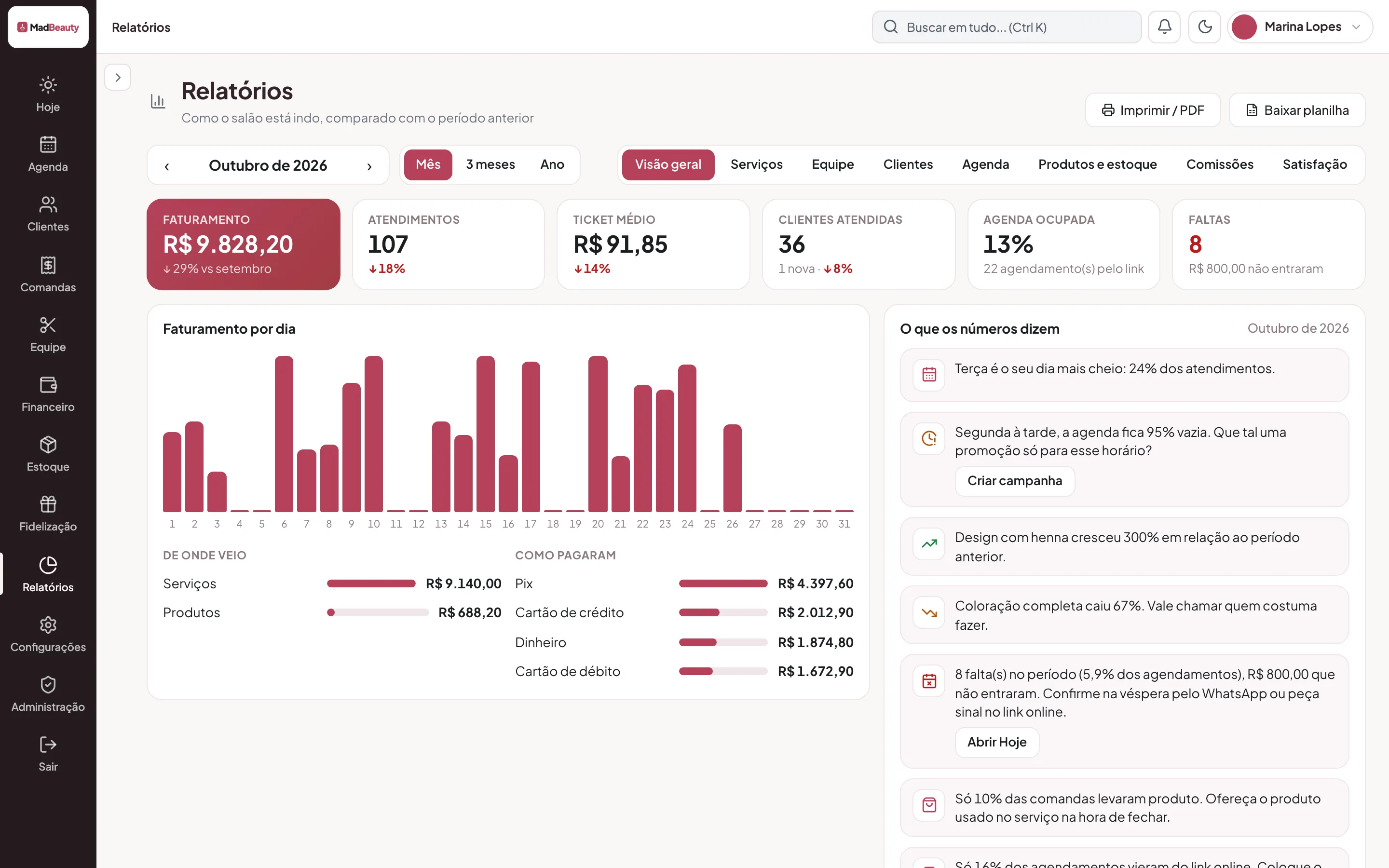Select the Mês period option
This screenshot has height=868, width=1389.
tap(428, 165)
